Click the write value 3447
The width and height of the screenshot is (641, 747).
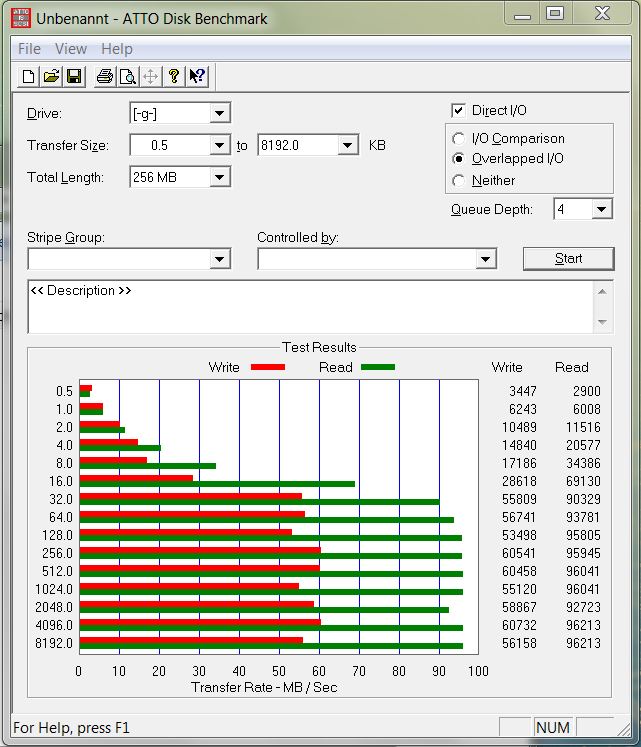(523, 391)
